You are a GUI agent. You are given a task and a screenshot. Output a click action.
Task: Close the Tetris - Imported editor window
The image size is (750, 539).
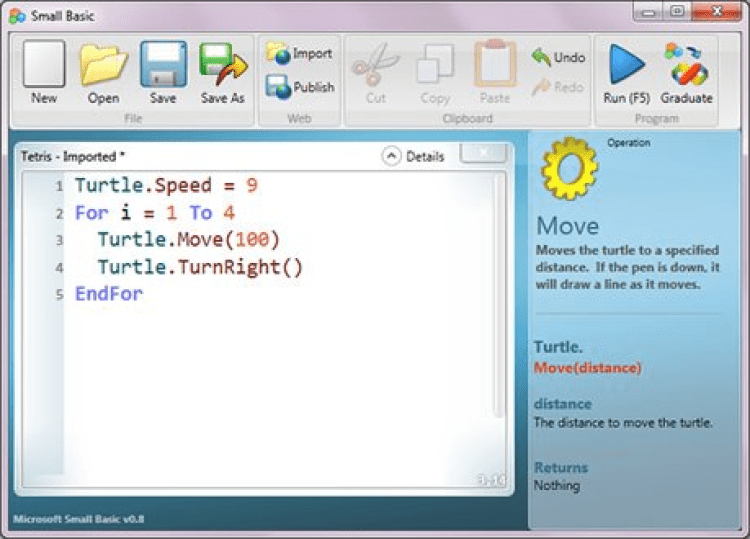pos(483,153)
